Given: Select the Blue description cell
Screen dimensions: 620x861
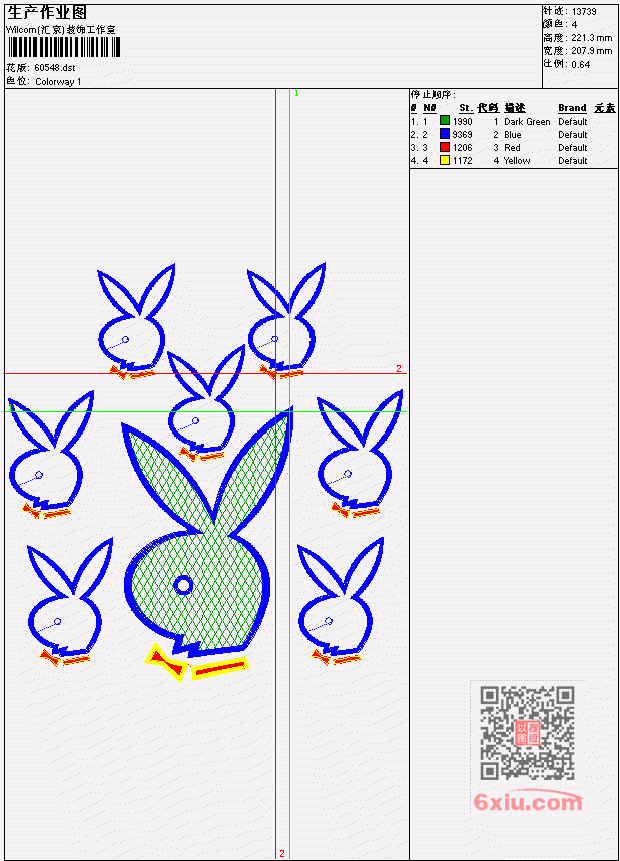Looking at the screenshot, I should (x=513, y=135).
